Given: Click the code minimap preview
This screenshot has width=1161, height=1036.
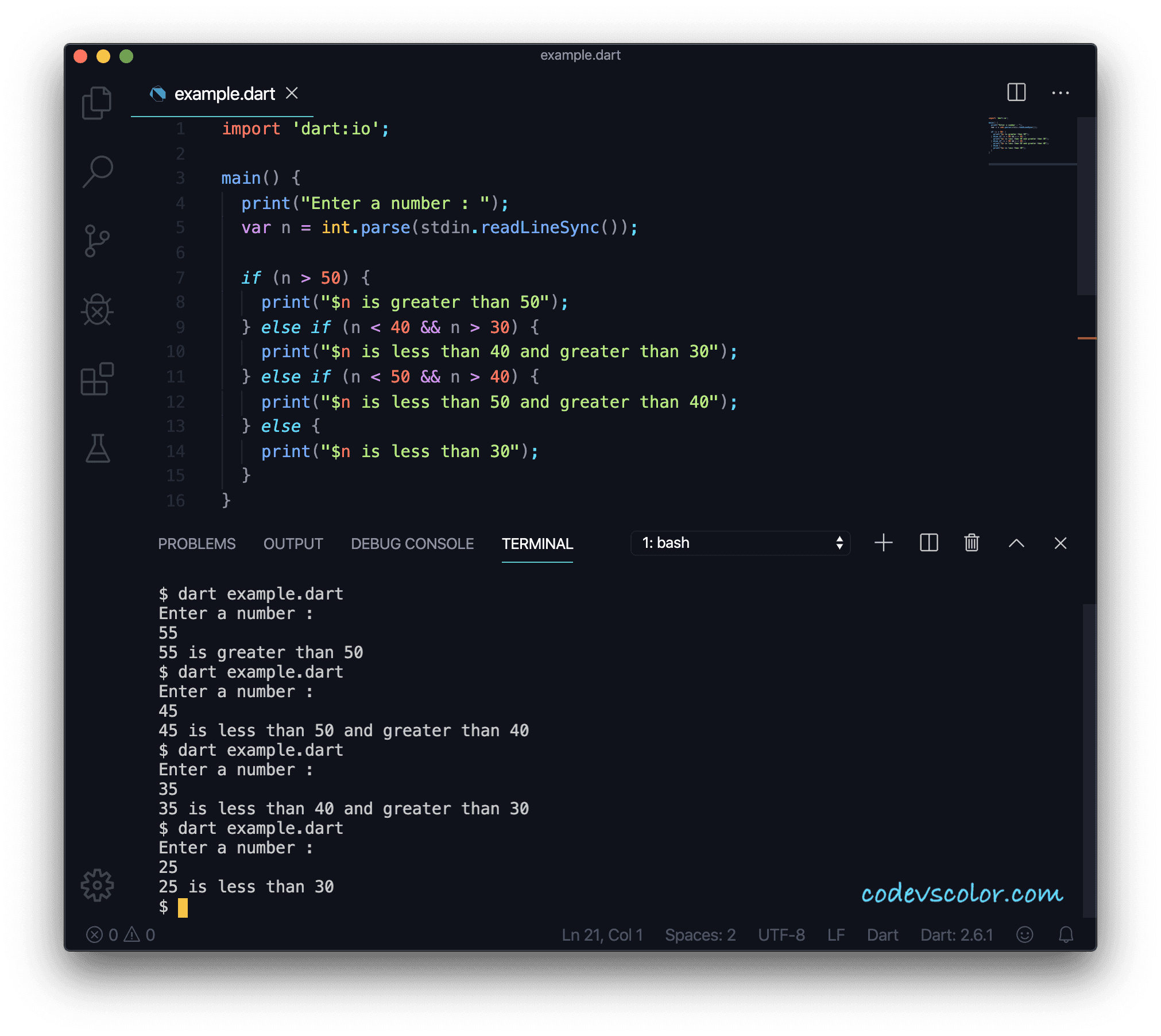Looking at the screenshot, I should tap(1031, 141).
